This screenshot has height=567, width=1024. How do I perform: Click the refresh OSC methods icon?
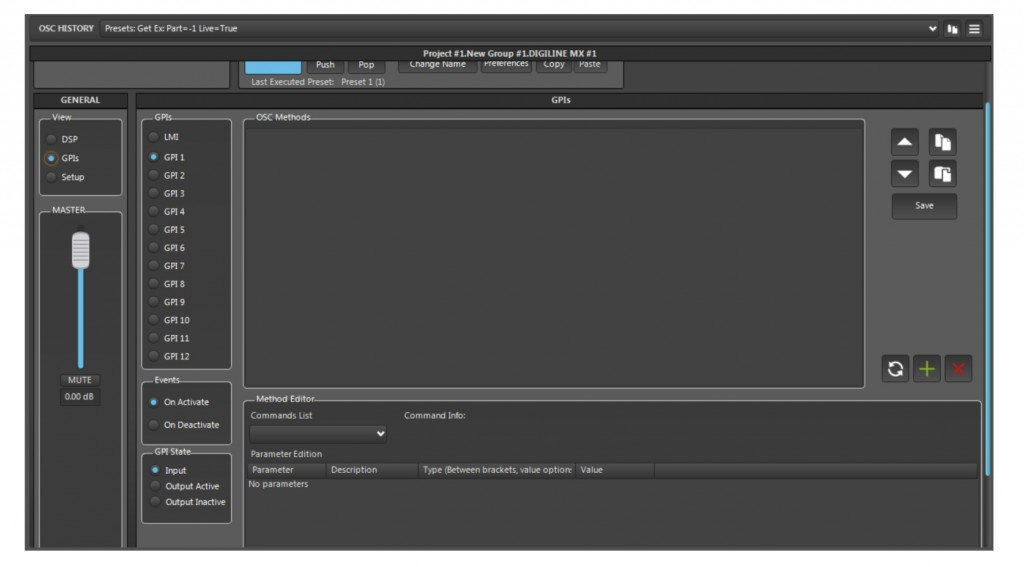(895, 369)
